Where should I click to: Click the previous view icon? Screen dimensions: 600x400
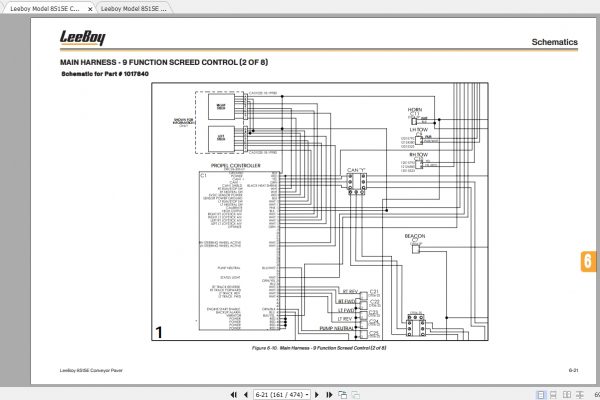tap(343, 395)
